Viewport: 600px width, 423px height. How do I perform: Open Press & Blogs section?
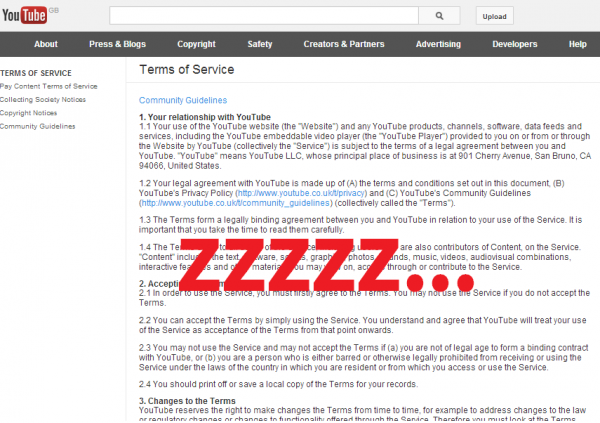117,44
